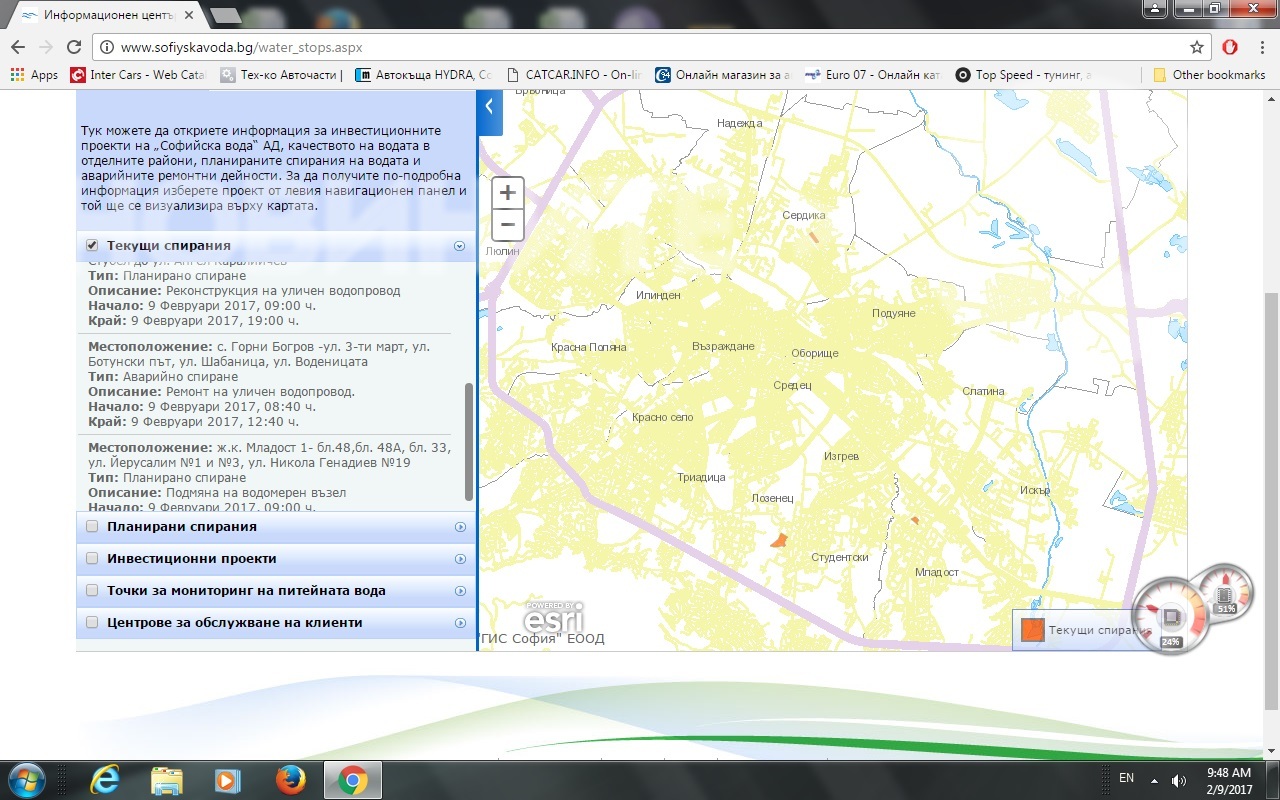Click the Красно село district label on map

662,417
